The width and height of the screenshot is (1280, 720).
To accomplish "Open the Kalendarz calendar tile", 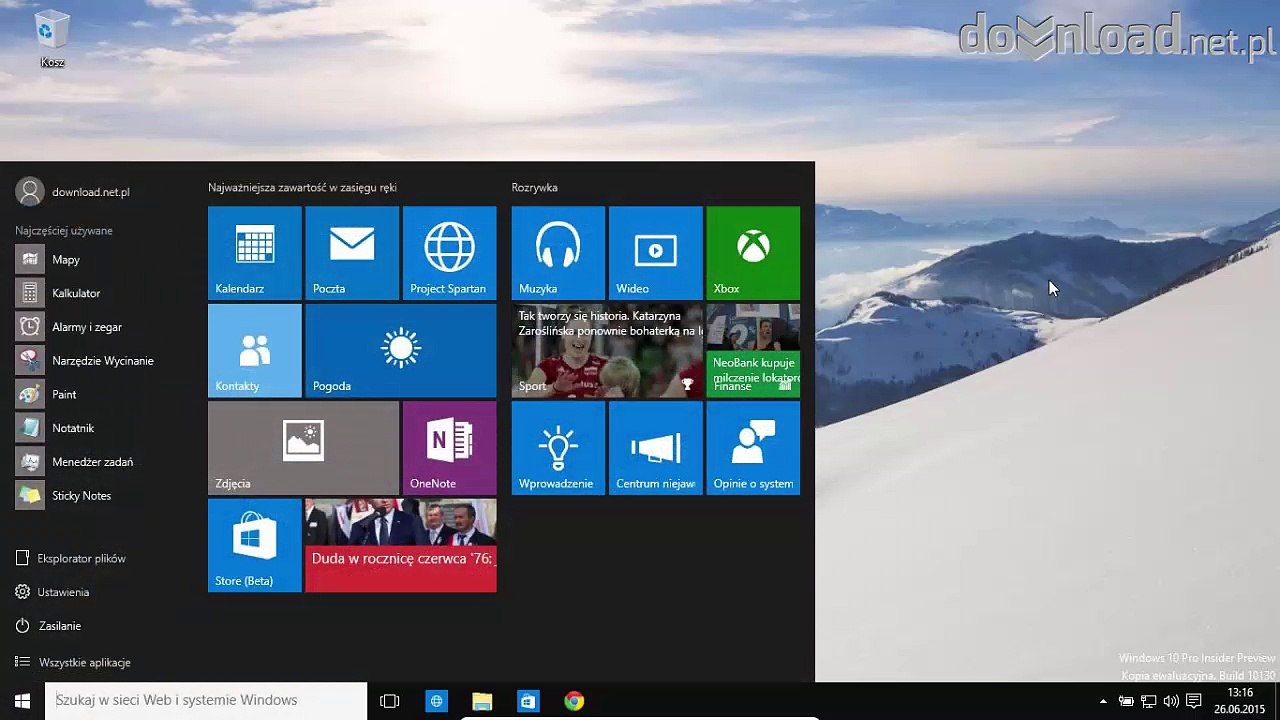I will (255, 253).
